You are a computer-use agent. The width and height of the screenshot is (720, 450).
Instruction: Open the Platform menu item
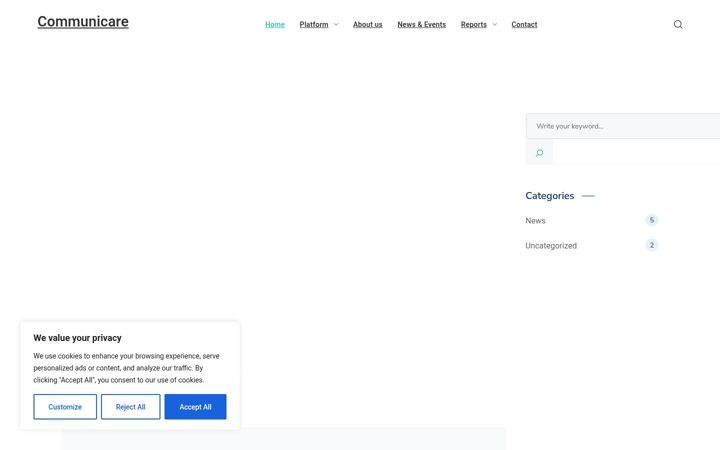(314, 24)
